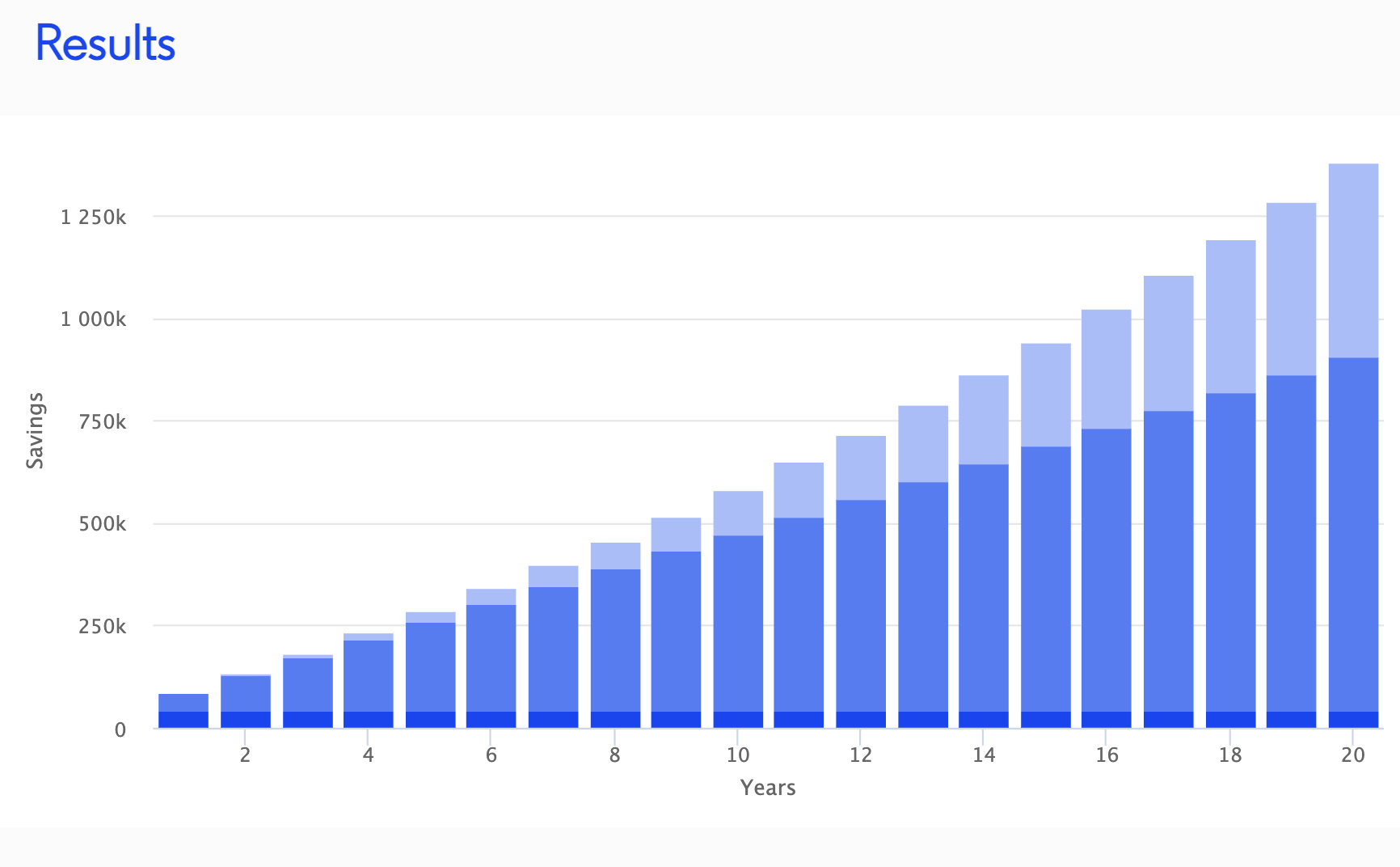Click the '0' y-axis label
Screen dimensions: 1400x867
click(x=120, y=730)
